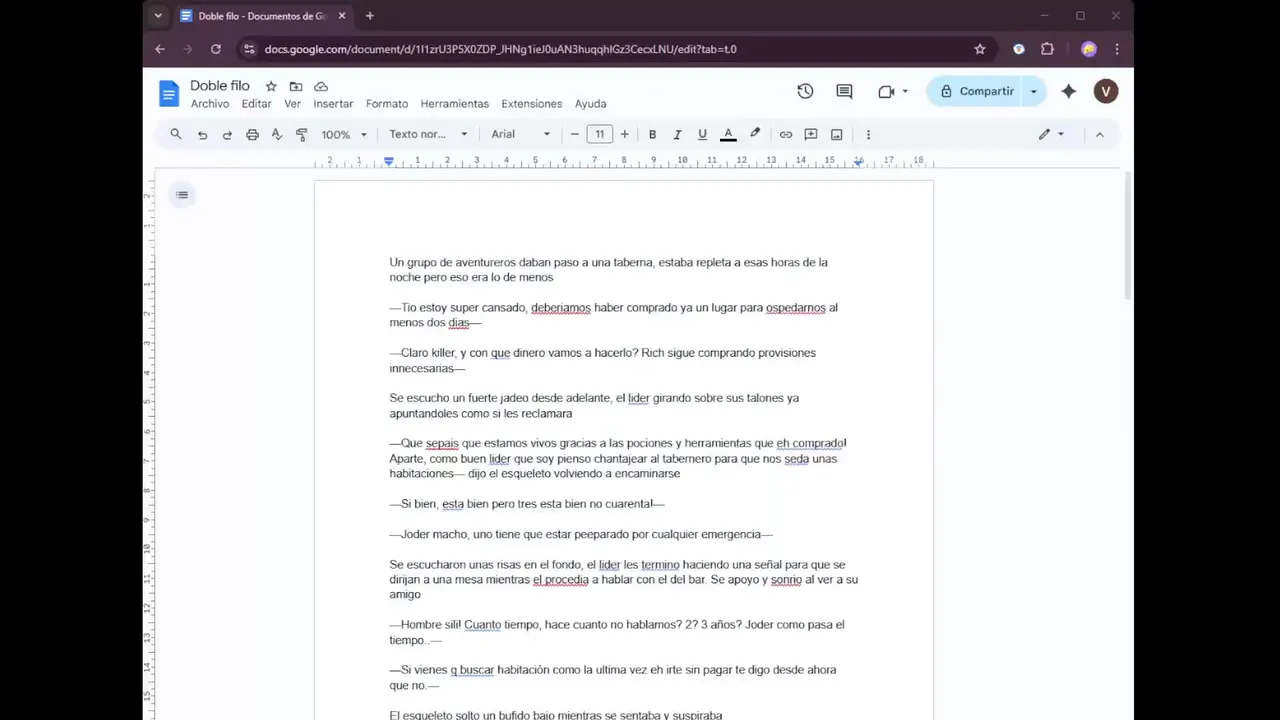Image resolution: width=1280 pixels, height=720 pixels.
Task: Activate the paint format tool
Action: point(302,134)
